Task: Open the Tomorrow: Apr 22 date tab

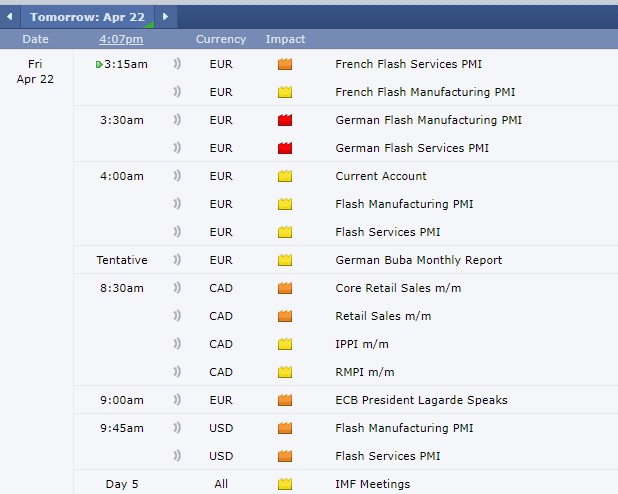Action: click(x=87, y=17)
